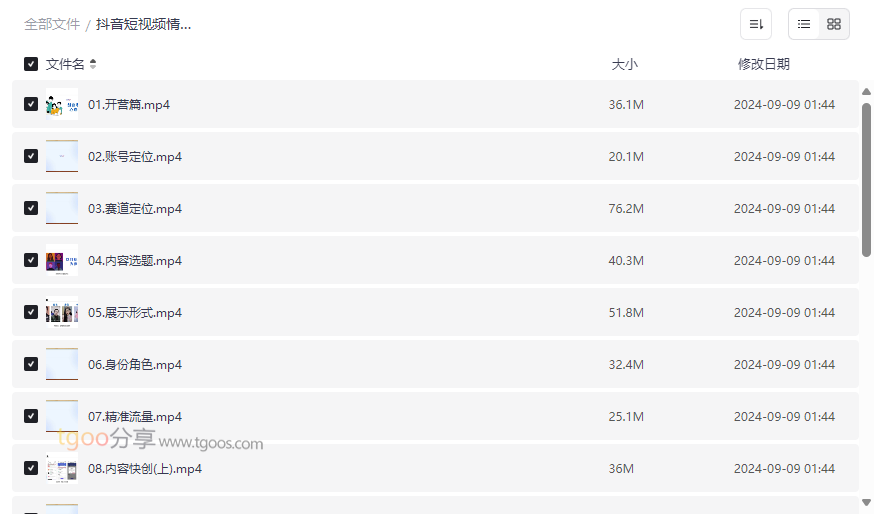Switch to list view
Screen dimensions: 874x514
tap(804, 24)
